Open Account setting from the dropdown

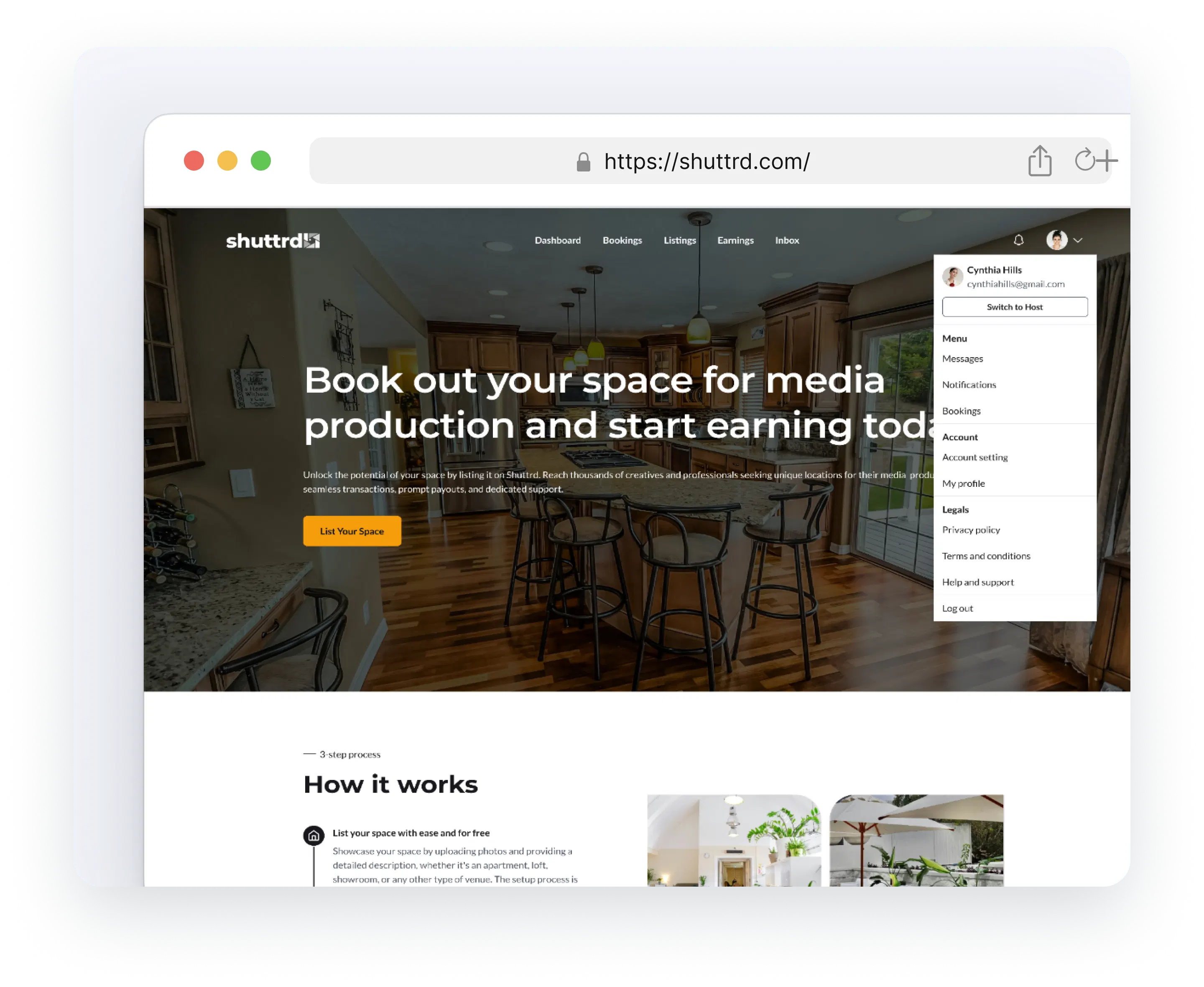(975, 457)
